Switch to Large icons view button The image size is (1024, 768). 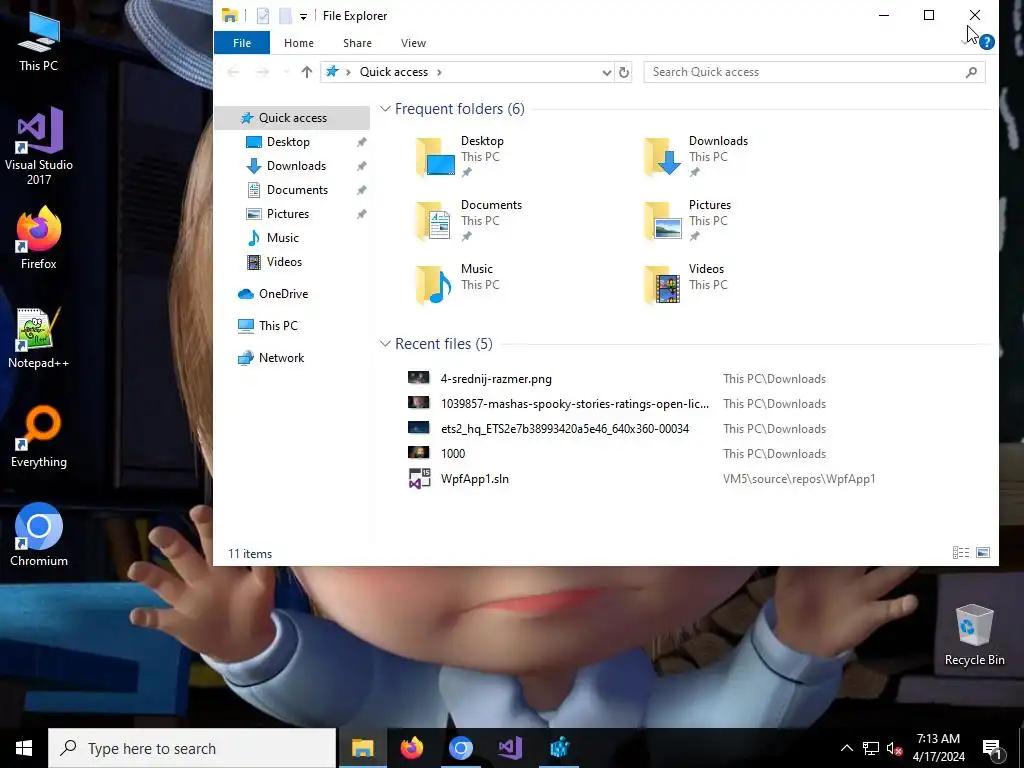[983, 553]
